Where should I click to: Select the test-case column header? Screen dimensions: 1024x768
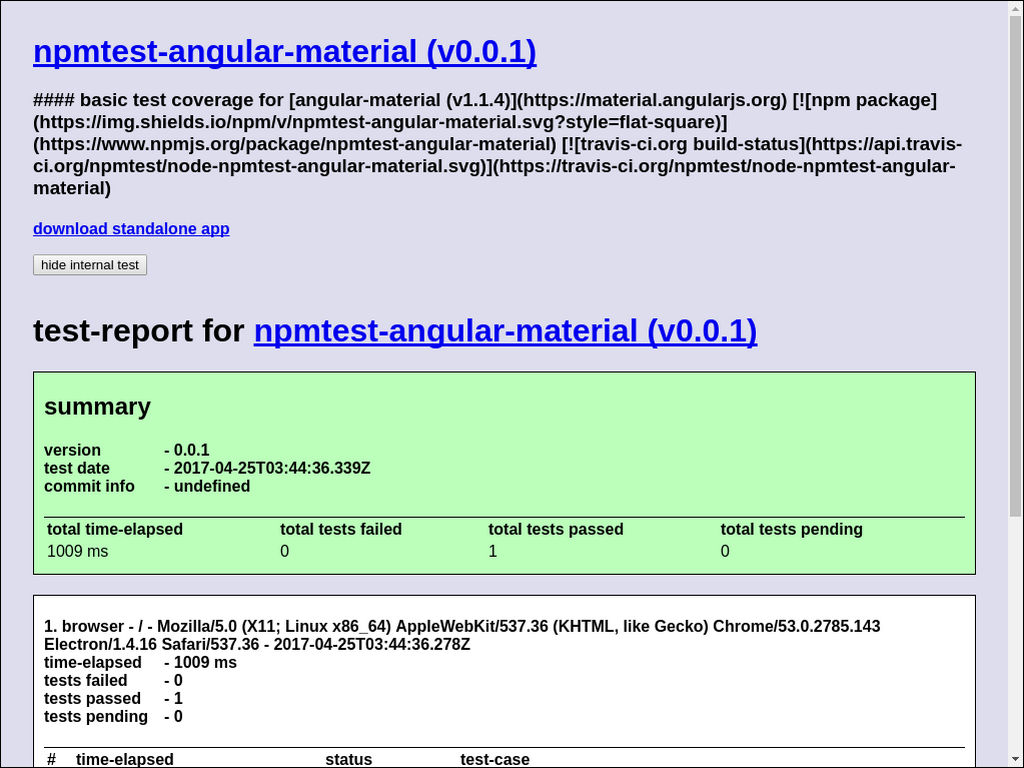click(x=494, y=759)
